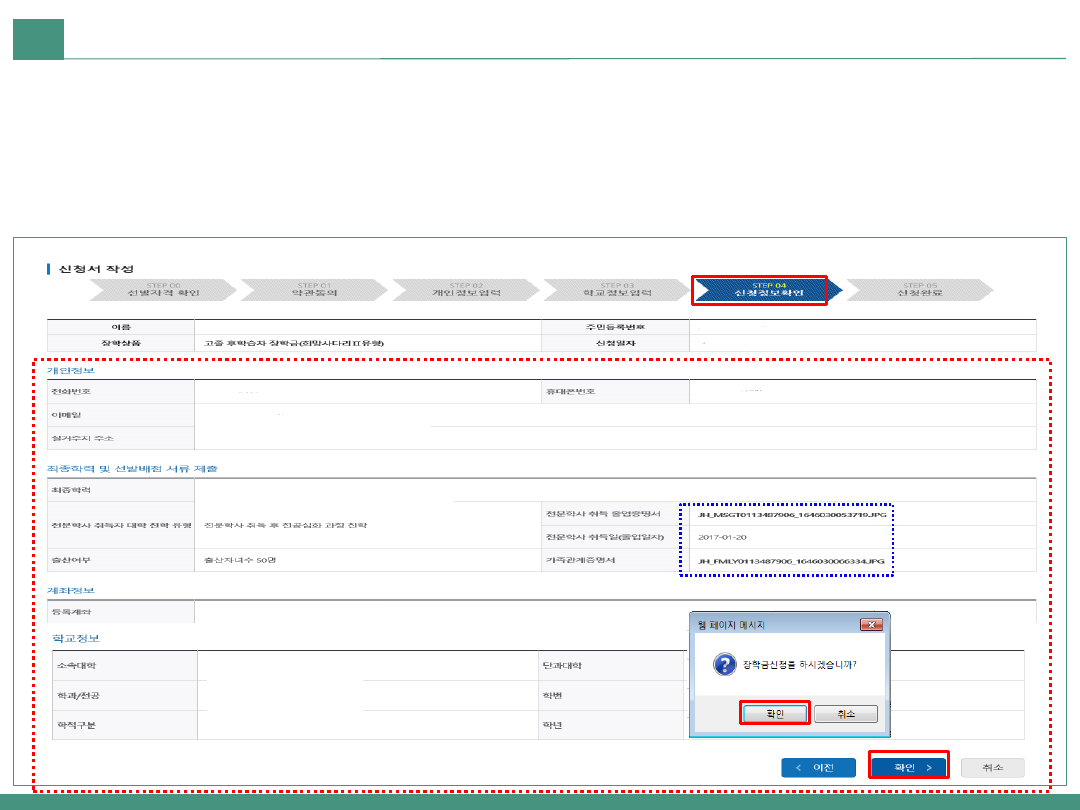
Task: Jump to STEP 05 신청완료 step
Action: [x=920, y=290]
